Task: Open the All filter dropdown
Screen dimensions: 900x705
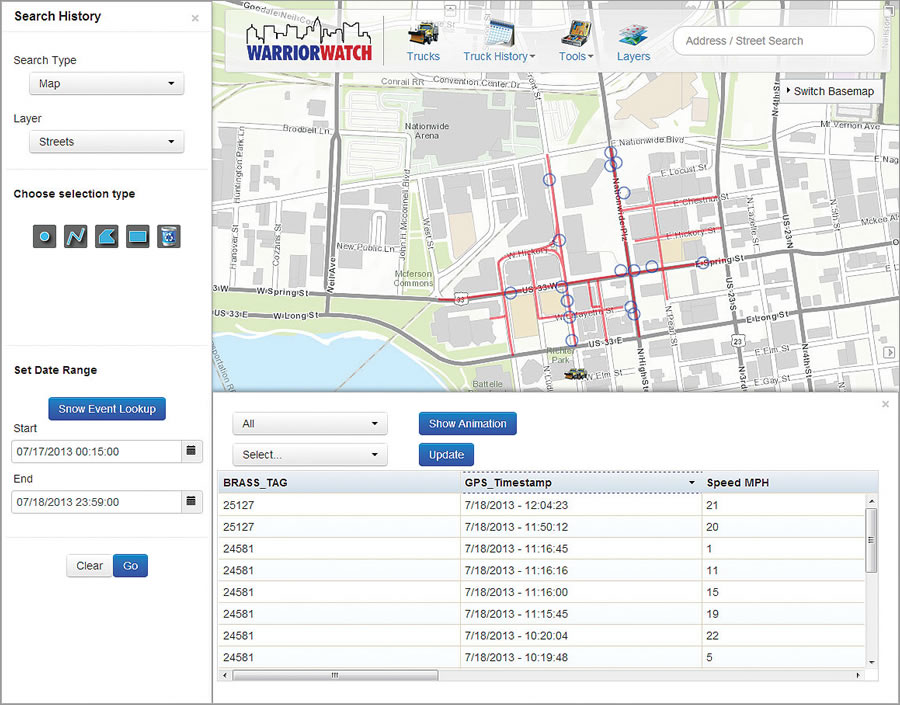Action: [x=309, y=423]
